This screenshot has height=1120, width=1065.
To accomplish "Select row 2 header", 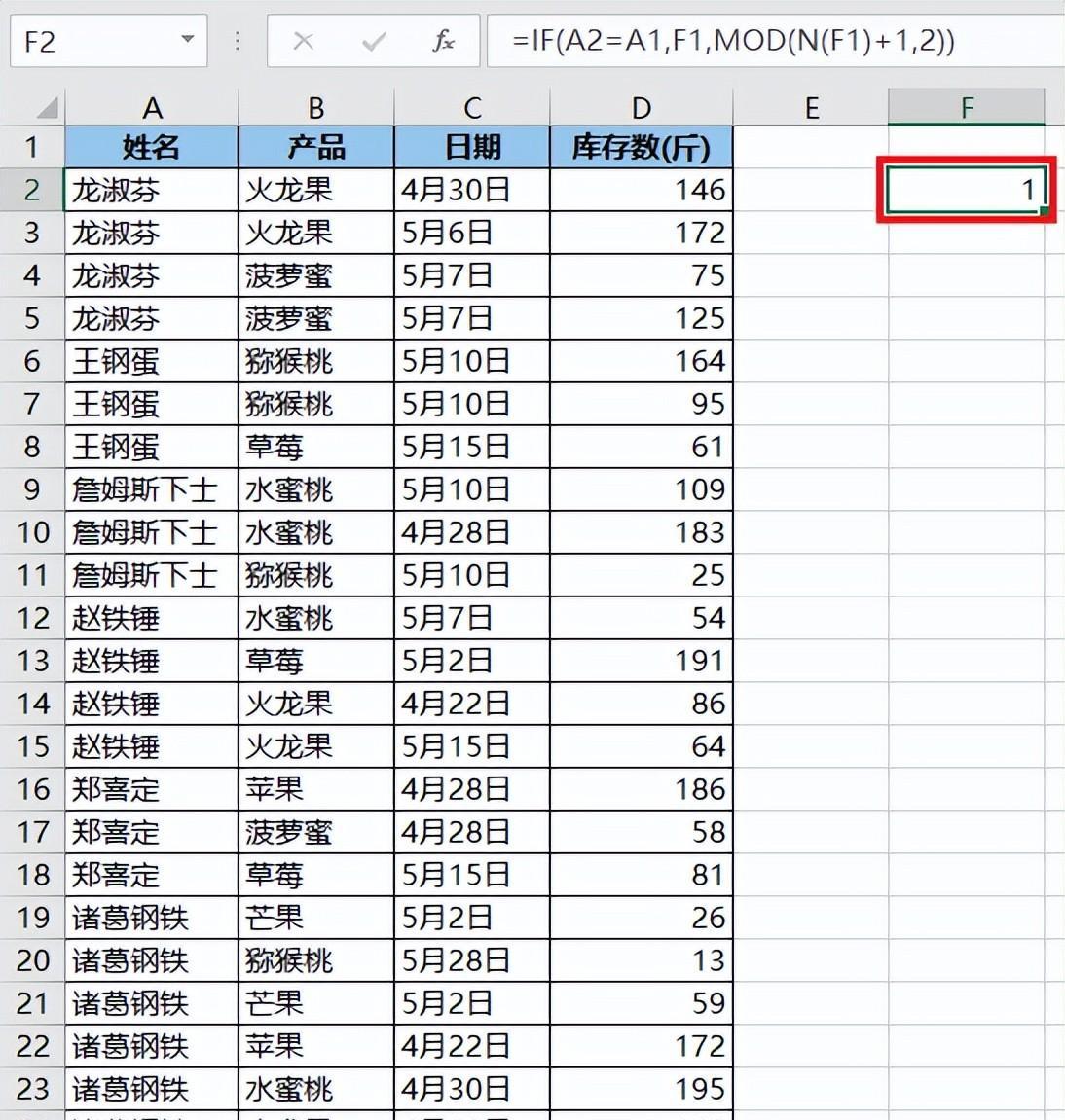I will click(x=32, y=190).
